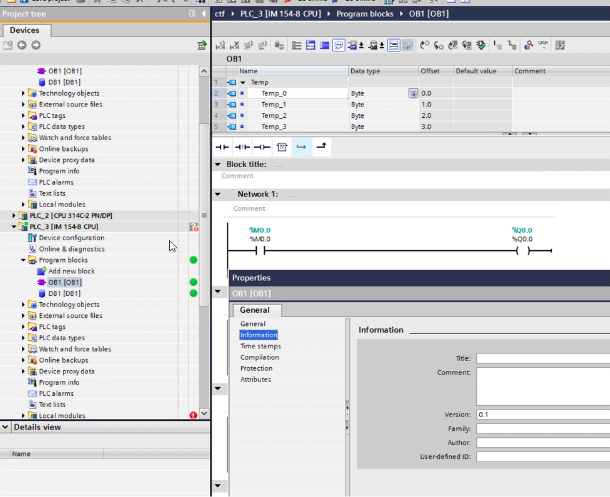Expand Watch and force tables under PLC_3

click(23, 349)
